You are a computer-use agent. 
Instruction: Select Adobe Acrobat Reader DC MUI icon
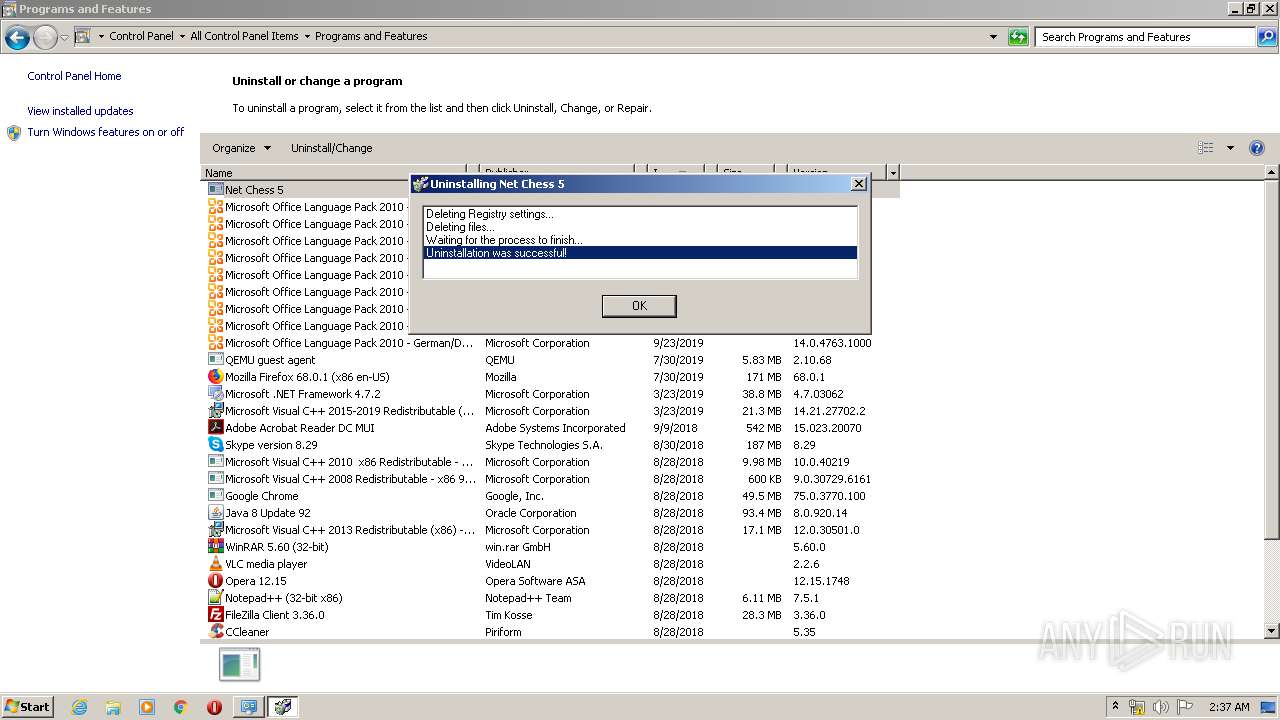pyautogui.click(x=215, y=428)
